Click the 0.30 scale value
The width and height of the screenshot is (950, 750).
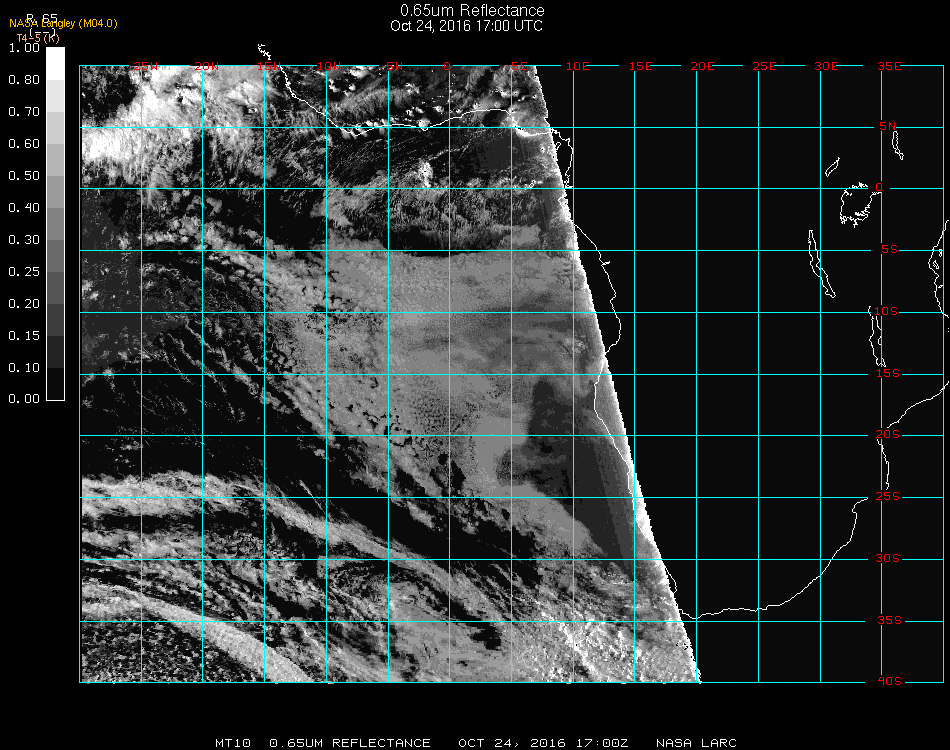click(x=24, y=241)
